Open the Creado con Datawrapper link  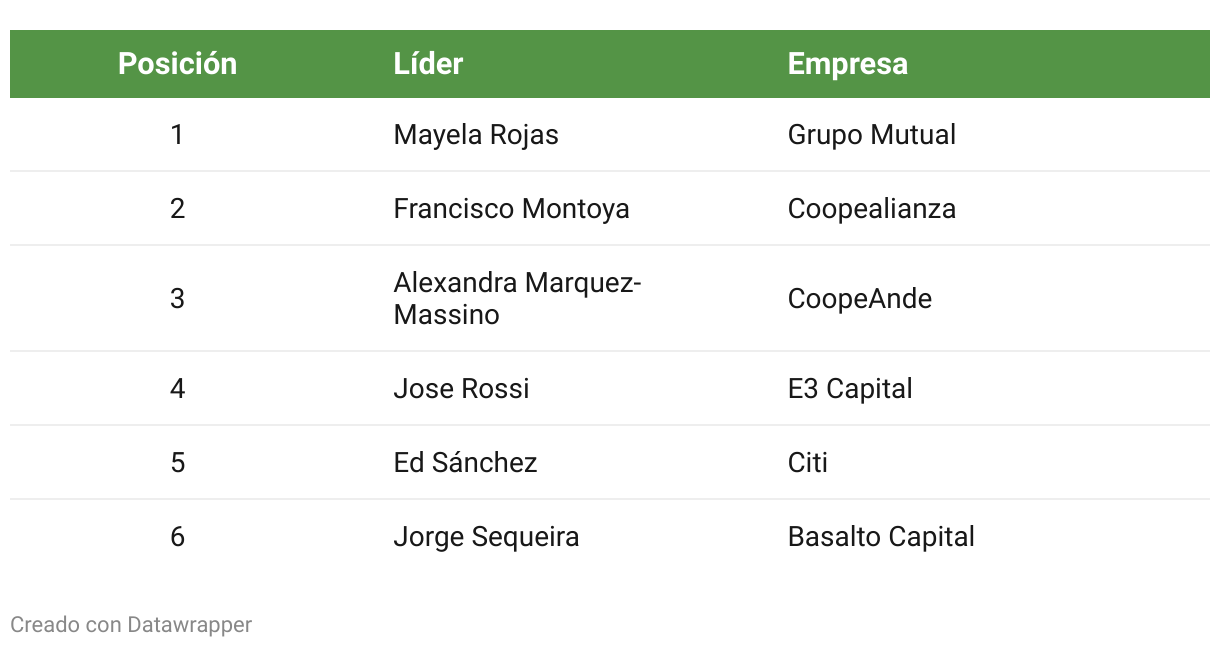131,625
